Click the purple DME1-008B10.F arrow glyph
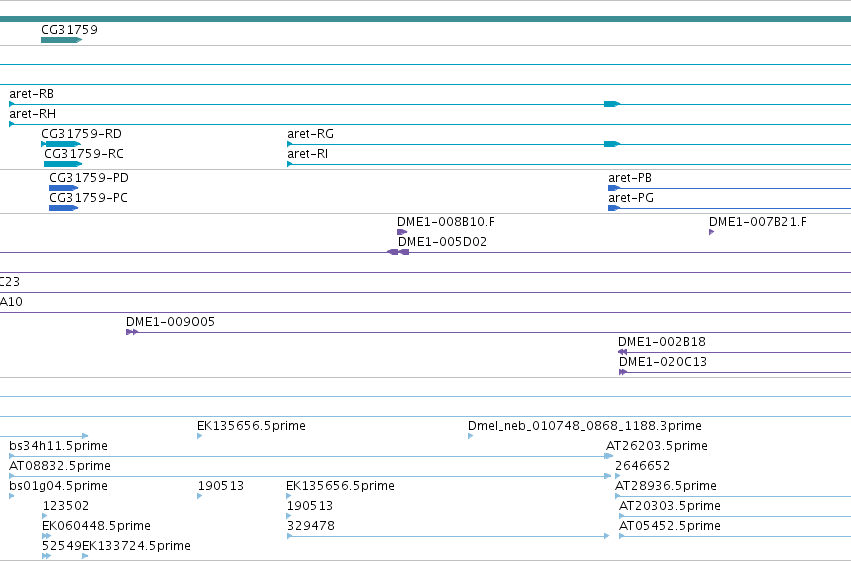851x561 pixels. pyautogui.click(x=402, y=232)
